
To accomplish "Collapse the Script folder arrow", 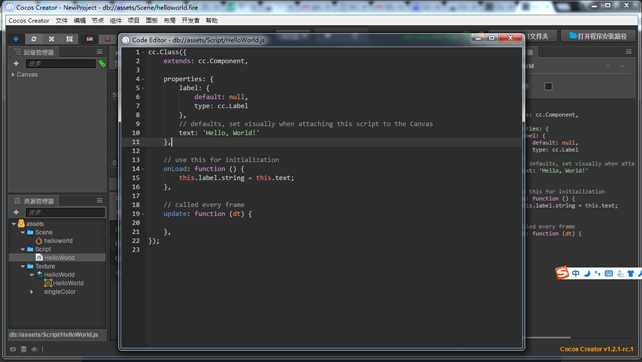I will pos(23,249).
